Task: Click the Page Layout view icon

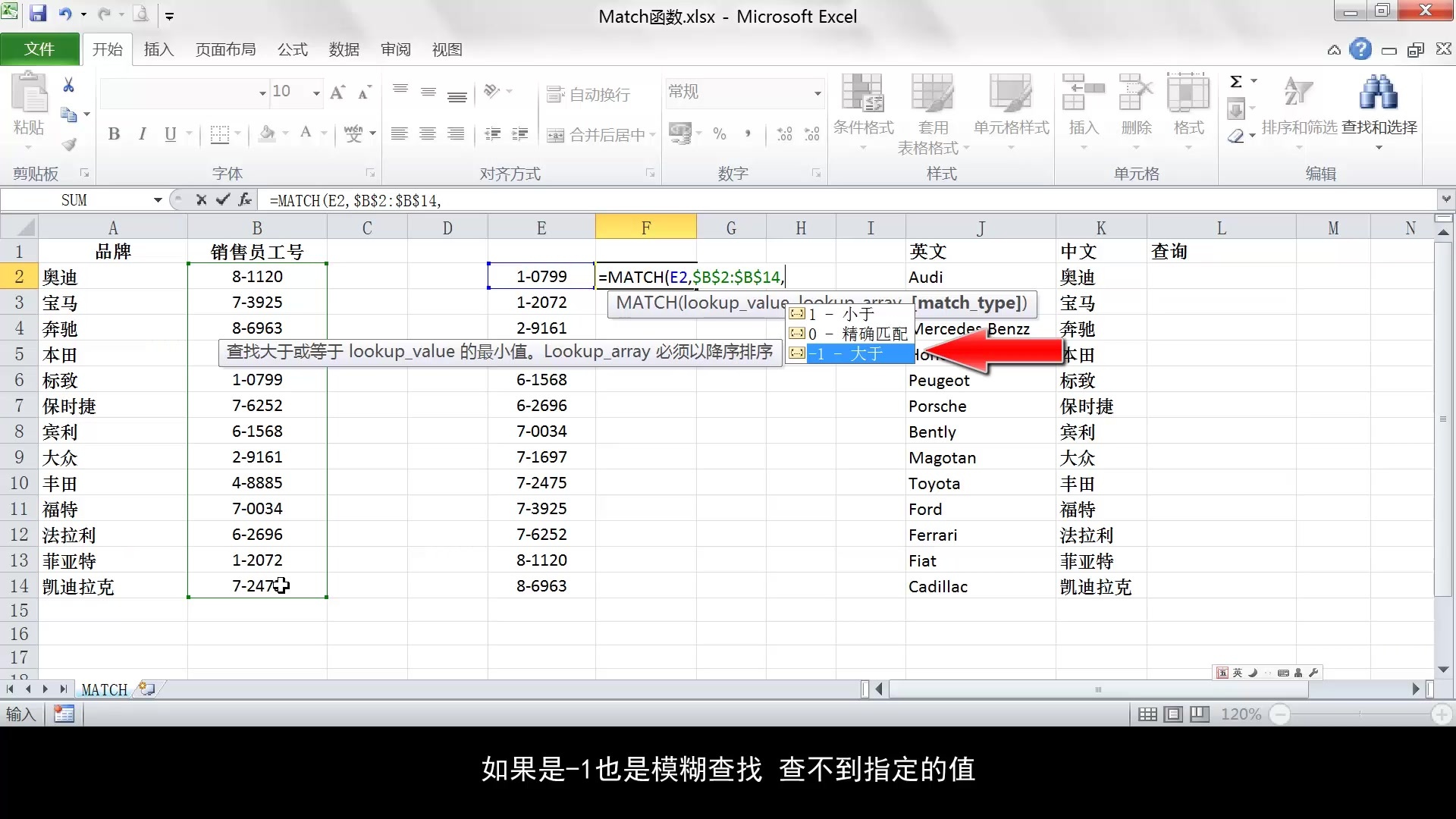Action: click(1173, 714)
